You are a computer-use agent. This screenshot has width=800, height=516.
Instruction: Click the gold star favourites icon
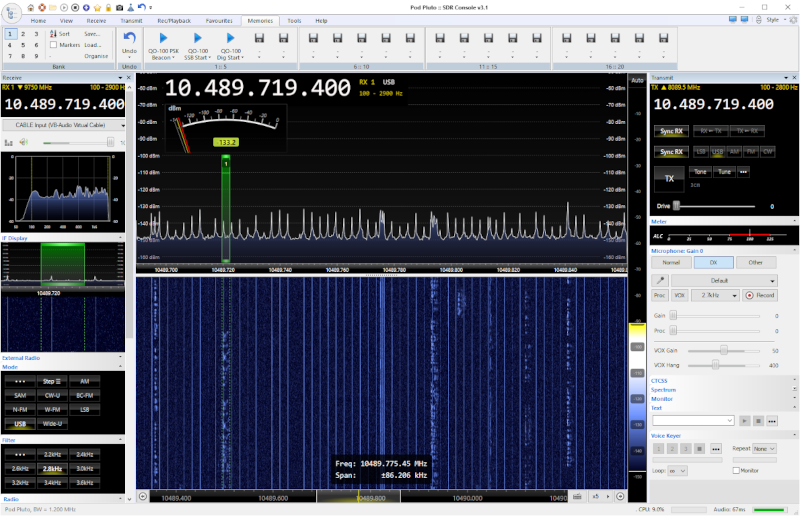pos(97,8)
